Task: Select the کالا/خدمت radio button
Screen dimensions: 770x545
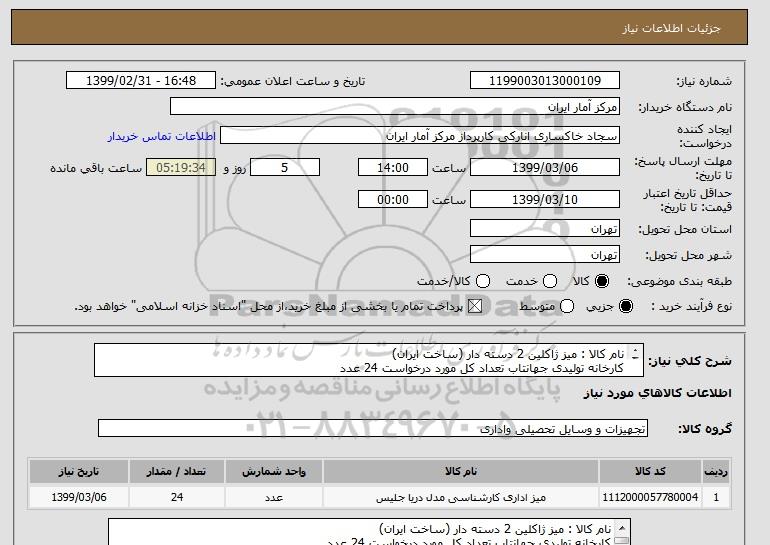Action: pyautogui.click(x=483, y=281)
